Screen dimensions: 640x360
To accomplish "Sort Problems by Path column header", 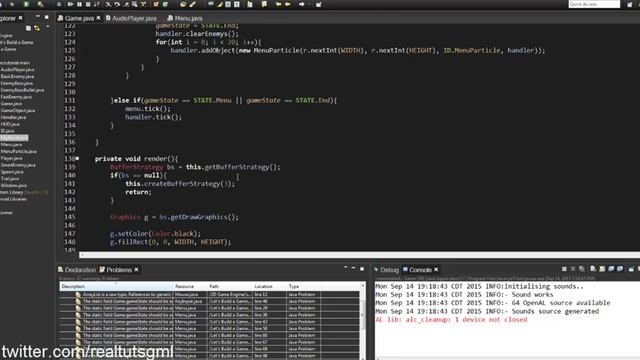I will (x=229, y=286).
